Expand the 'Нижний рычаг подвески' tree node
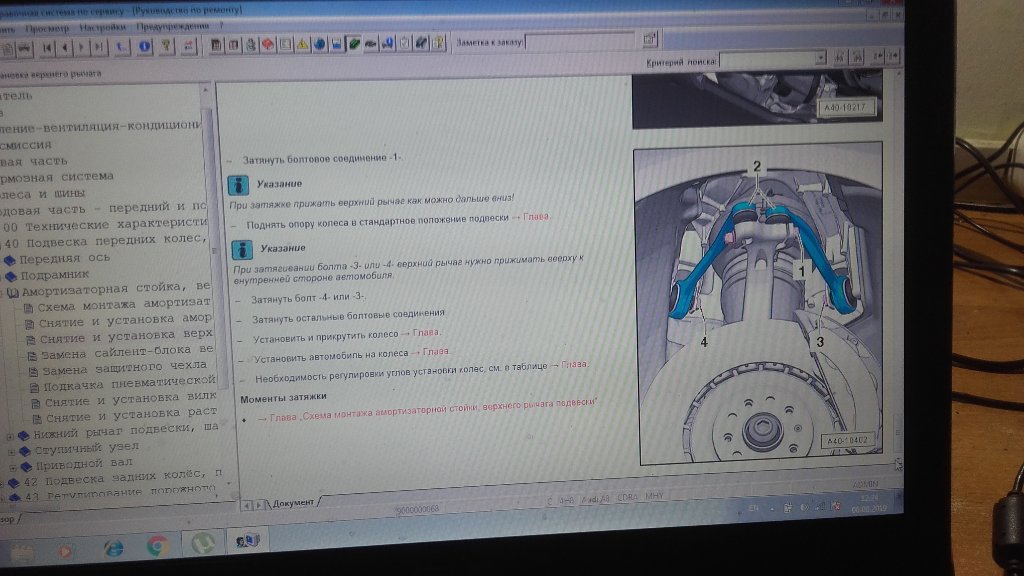The height and width of the screenshot is (576, 1024). (x=11, y=435)
